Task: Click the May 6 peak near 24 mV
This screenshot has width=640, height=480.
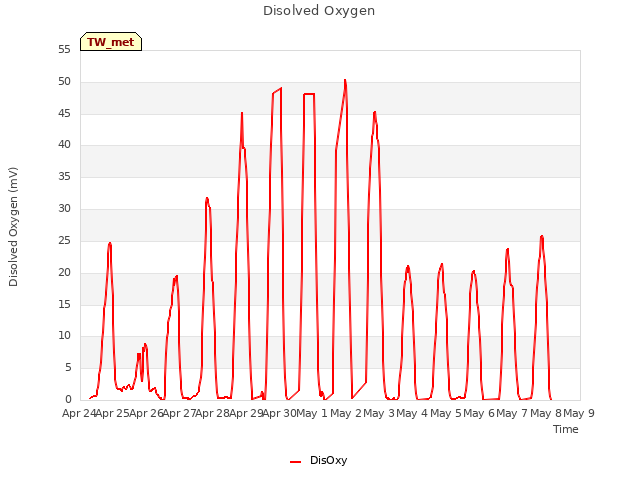Action: click(507, 249)
